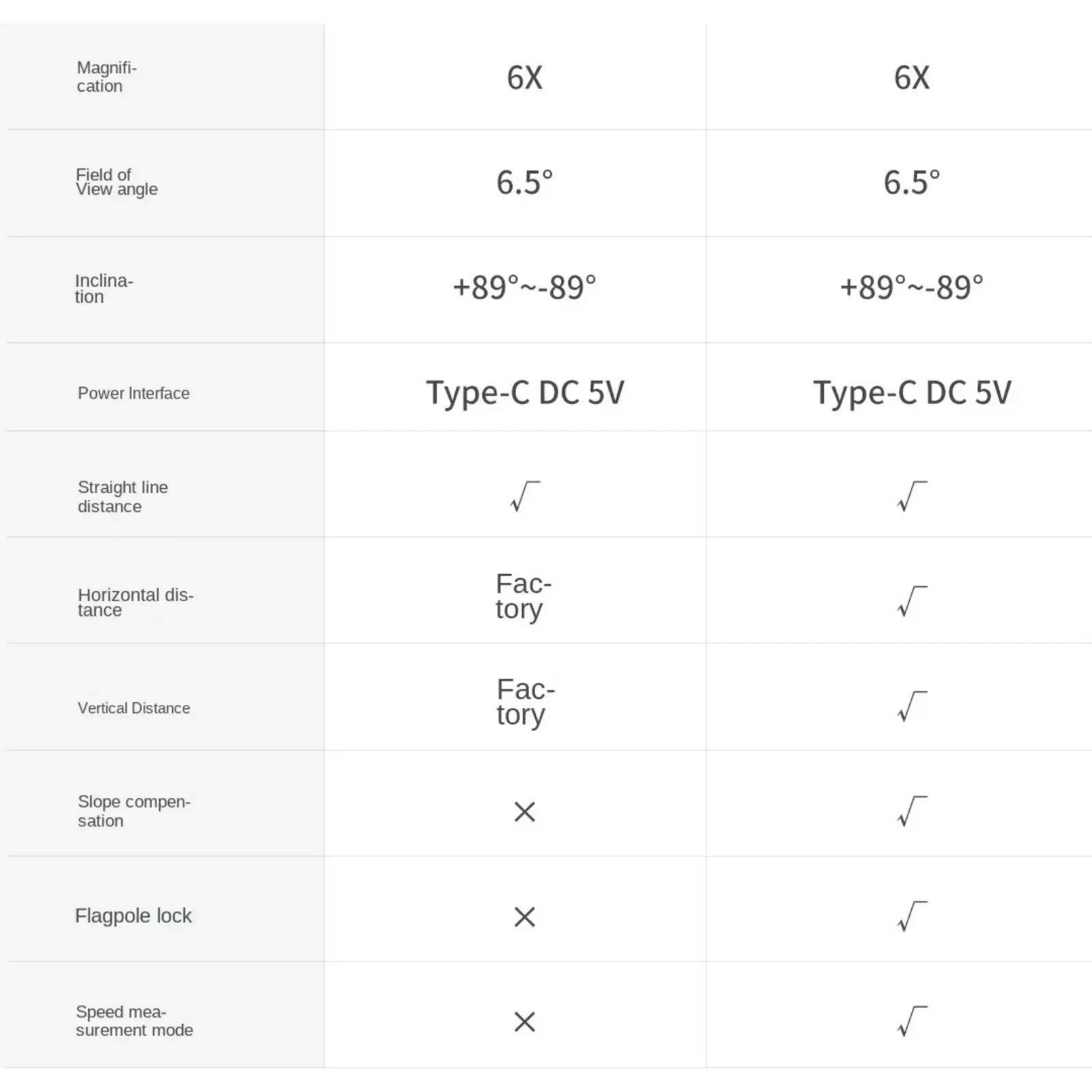Click the check mark in Vertical Distance row
Viewport: 1092px width, 1092px height.
point(912,706)
